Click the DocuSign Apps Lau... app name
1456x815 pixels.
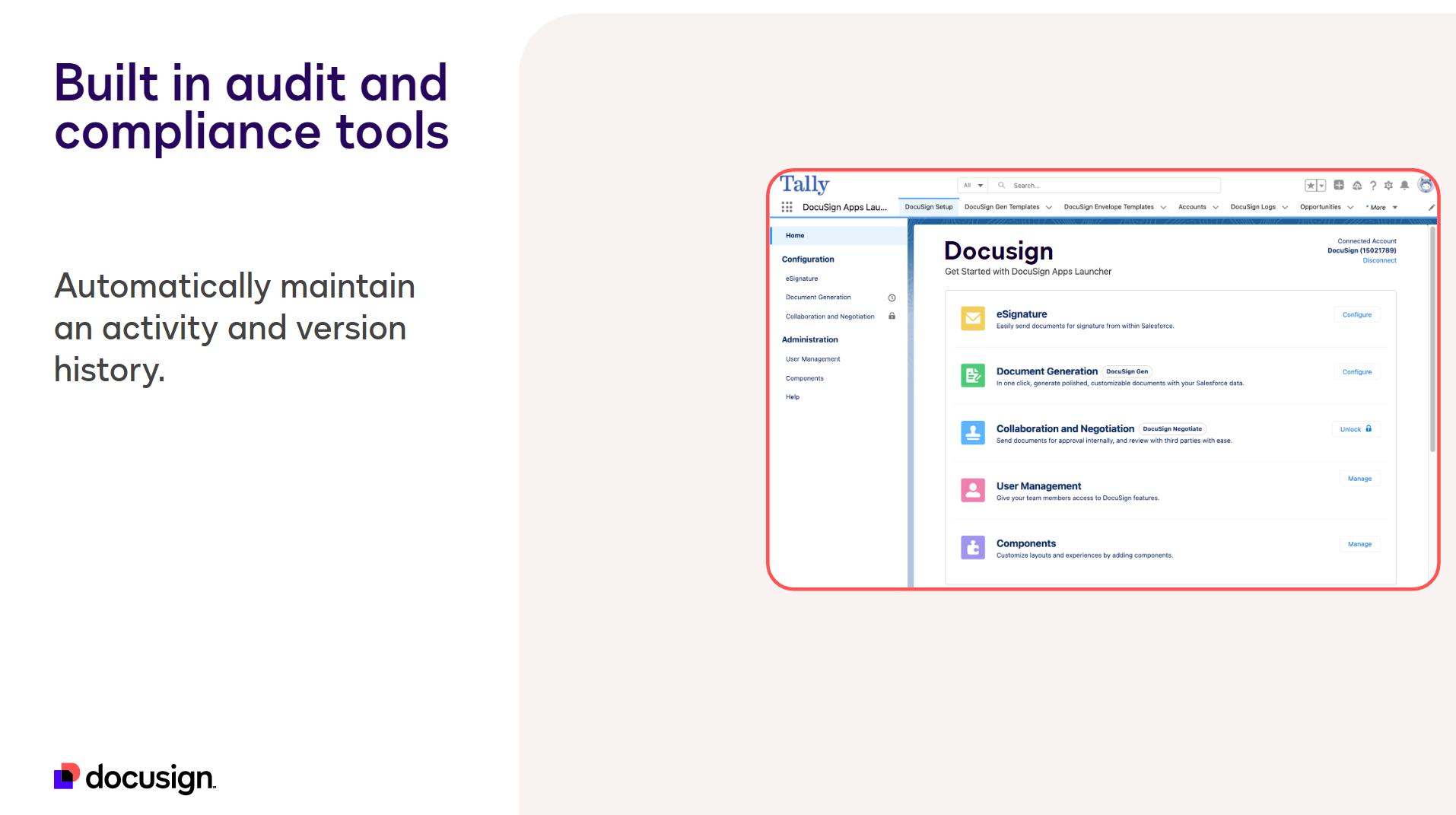[844, 207]
